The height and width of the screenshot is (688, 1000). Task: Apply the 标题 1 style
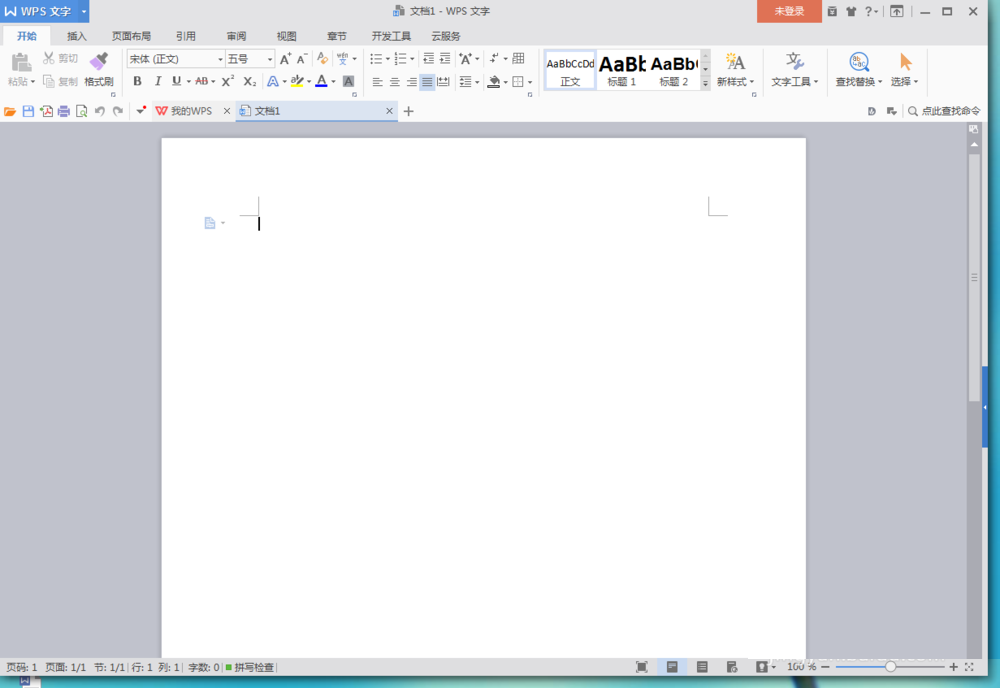pos(622,70)
